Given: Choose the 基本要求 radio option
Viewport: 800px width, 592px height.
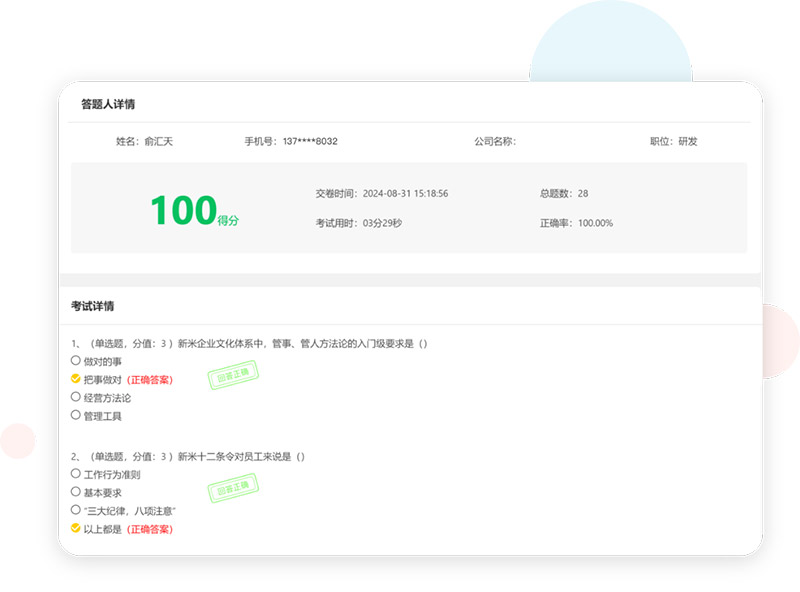Looking at the screenshot, I should (76, 492).
